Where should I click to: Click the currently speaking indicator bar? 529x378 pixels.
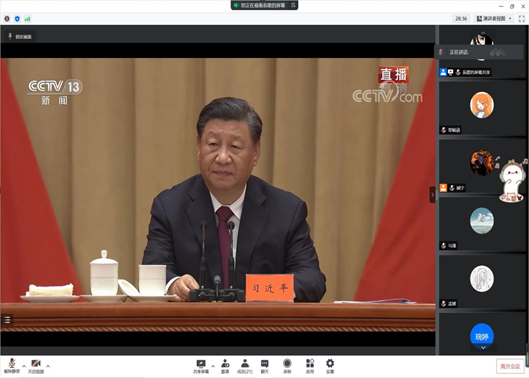point(479,52)
